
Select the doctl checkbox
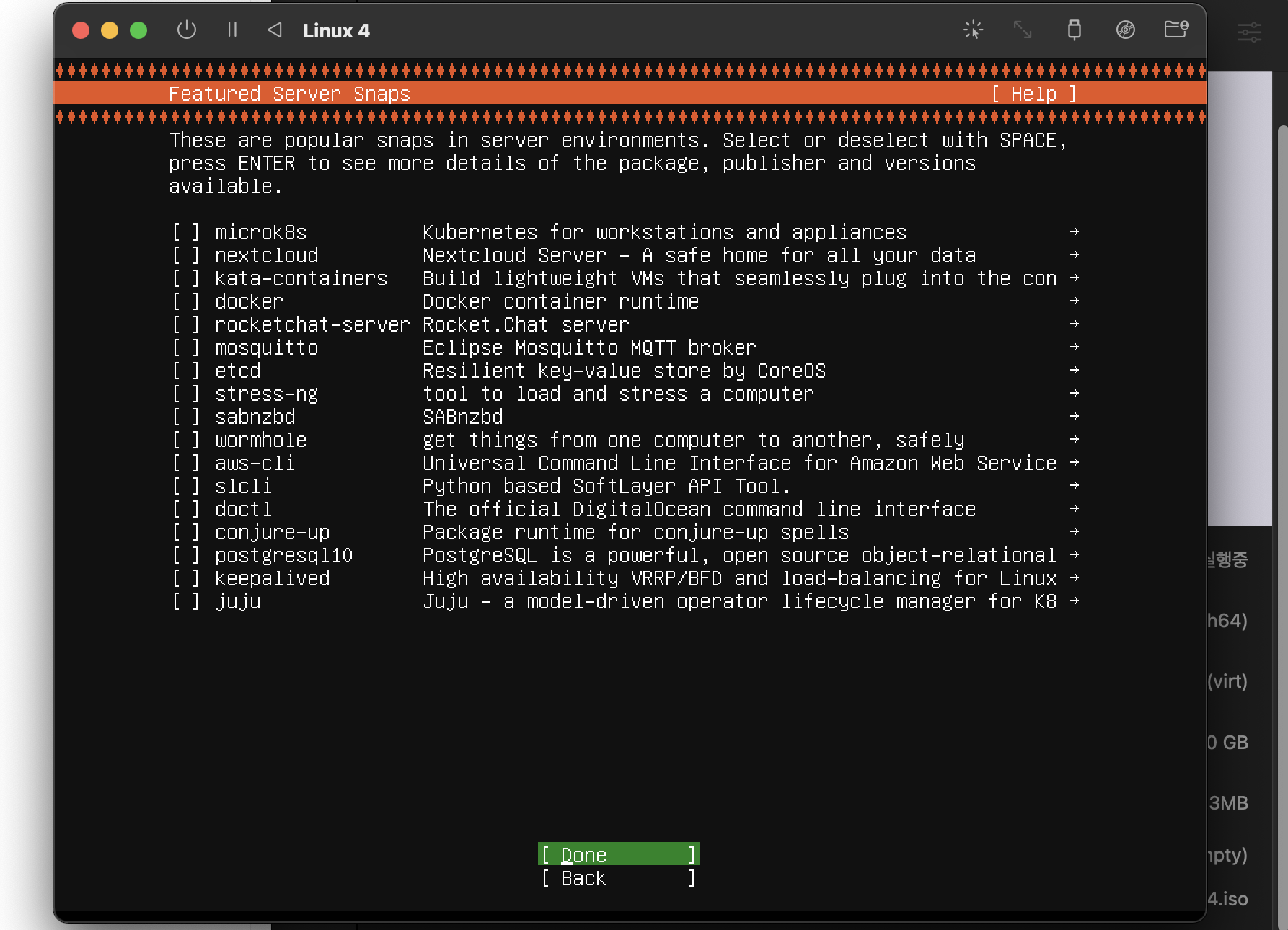185,509
